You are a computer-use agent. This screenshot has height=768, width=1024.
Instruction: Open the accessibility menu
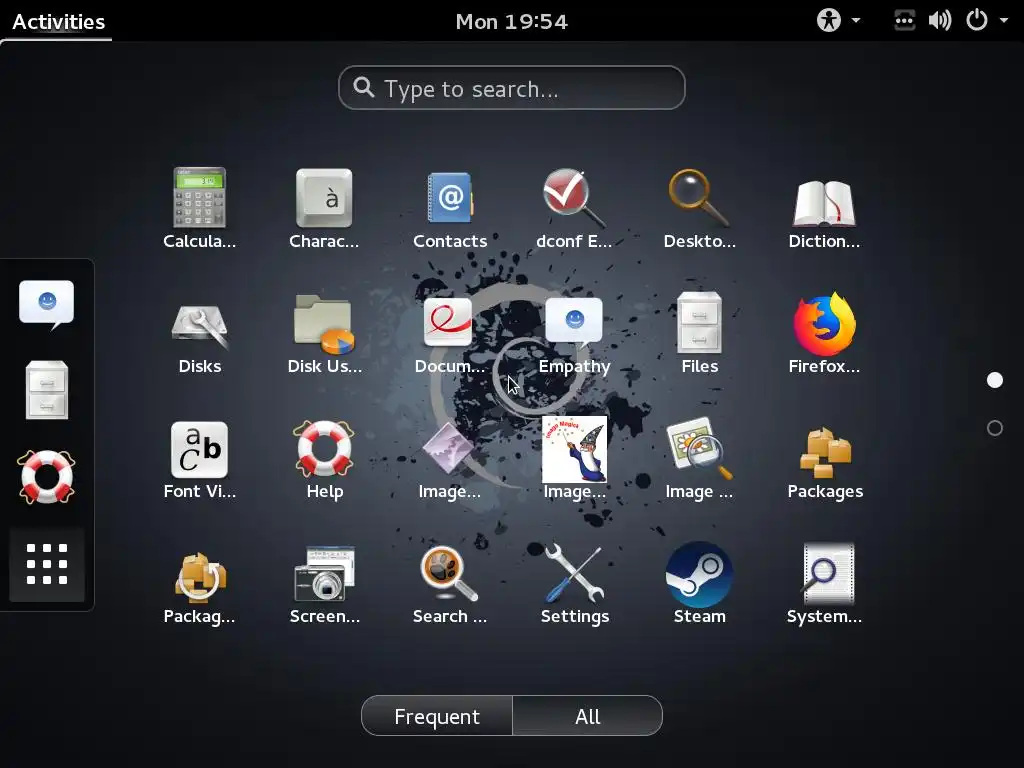pyautogui.click(x=839, y=21)
